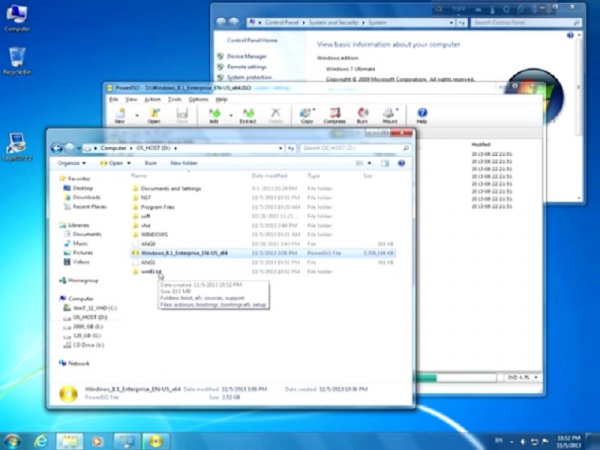Viewport: 600px width, 450px height.
Task: Sort by the Date modified column header
Action: click(269, 176)
